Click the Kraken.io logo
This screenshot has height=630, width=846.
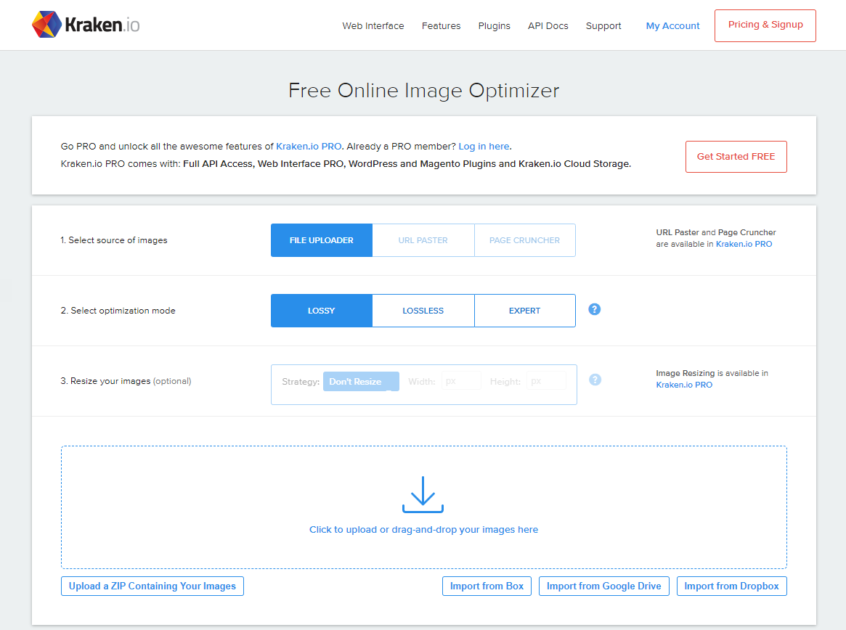click(85, 25)
